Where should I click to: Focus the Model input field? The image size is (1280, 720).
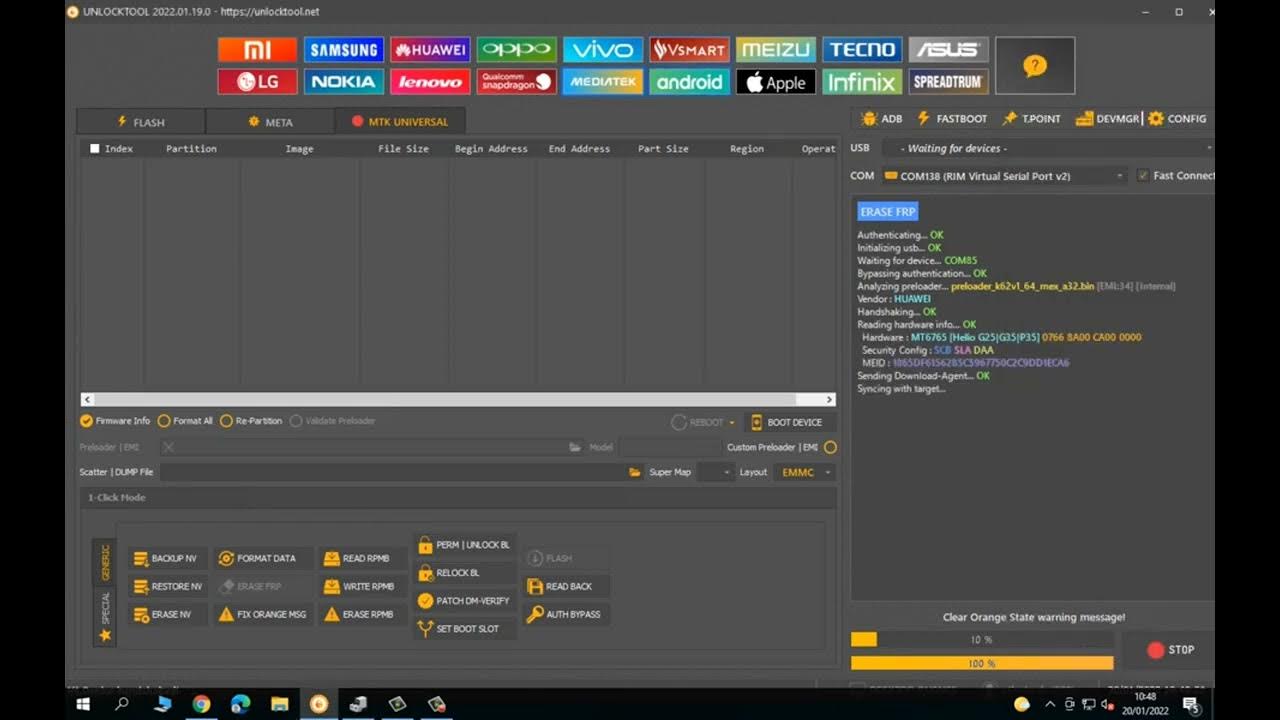[669, 447]
